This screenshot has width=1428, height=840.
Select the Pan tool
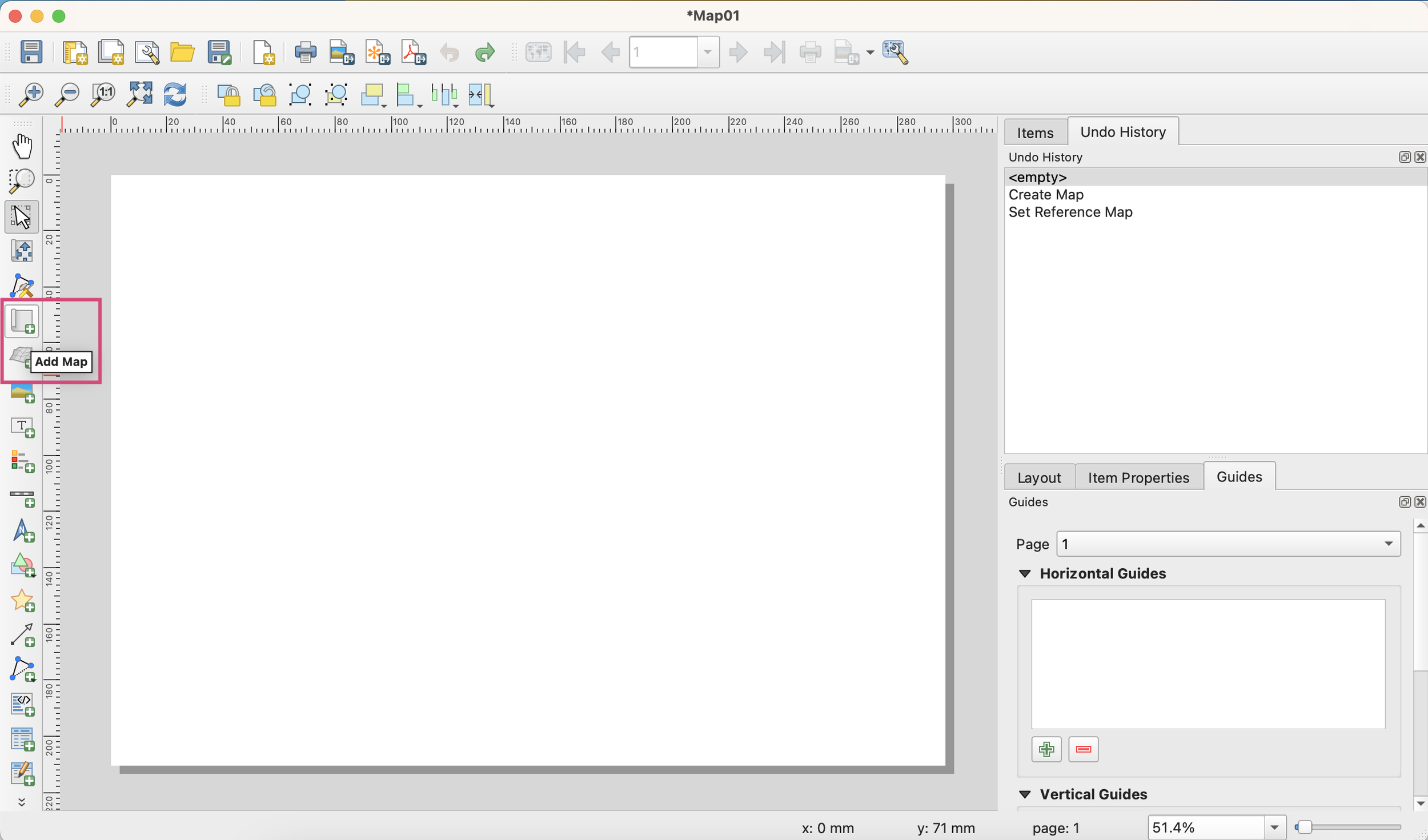click(23, 146)
